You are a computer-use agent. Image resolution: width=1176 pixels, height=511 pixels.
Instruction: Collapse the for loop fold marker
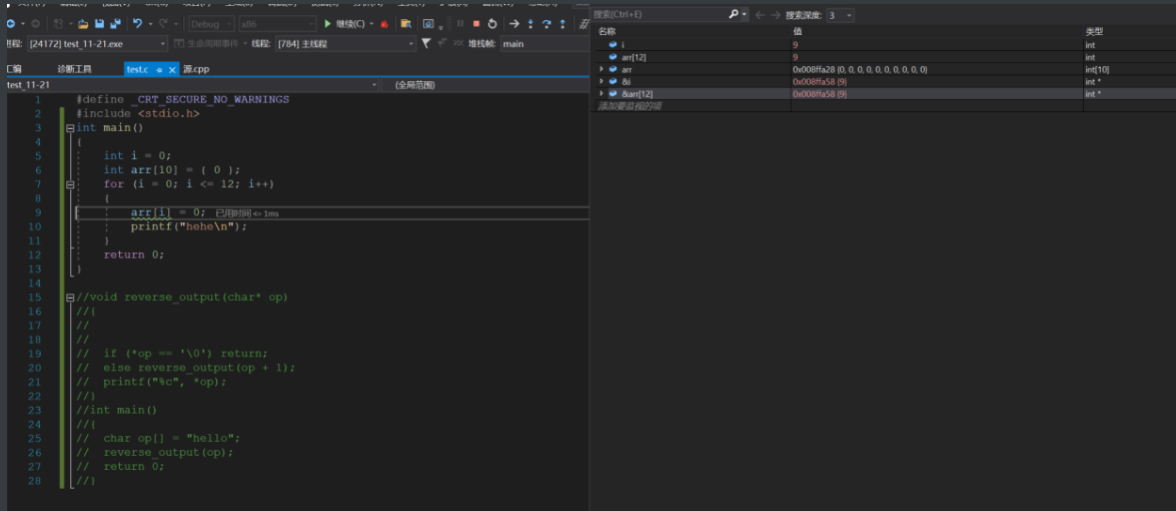70,184
